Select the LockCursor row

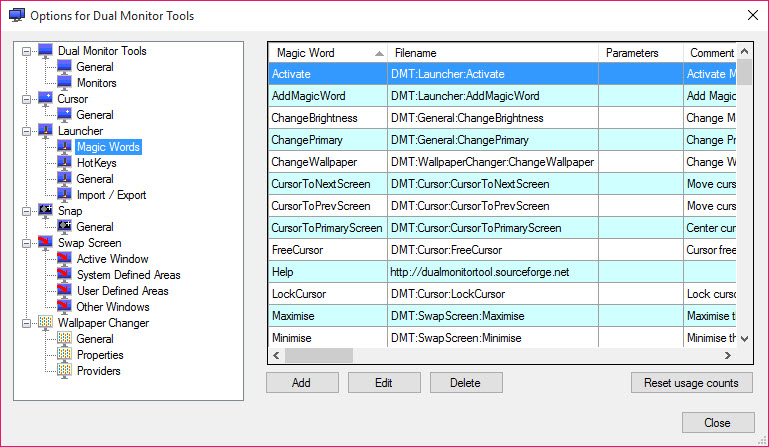click(x=502, y=294)
